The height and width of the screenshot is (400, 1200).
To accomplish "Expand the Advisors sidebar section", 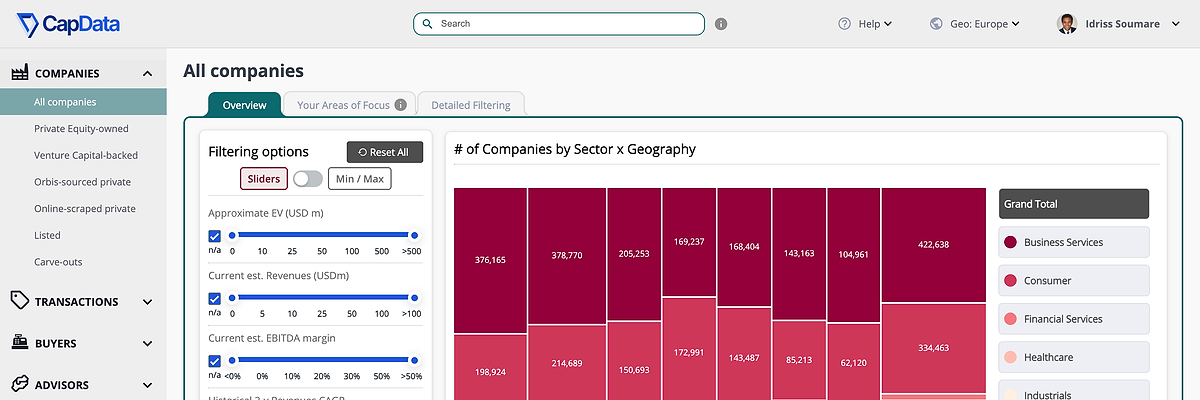I will pos(147,385).
